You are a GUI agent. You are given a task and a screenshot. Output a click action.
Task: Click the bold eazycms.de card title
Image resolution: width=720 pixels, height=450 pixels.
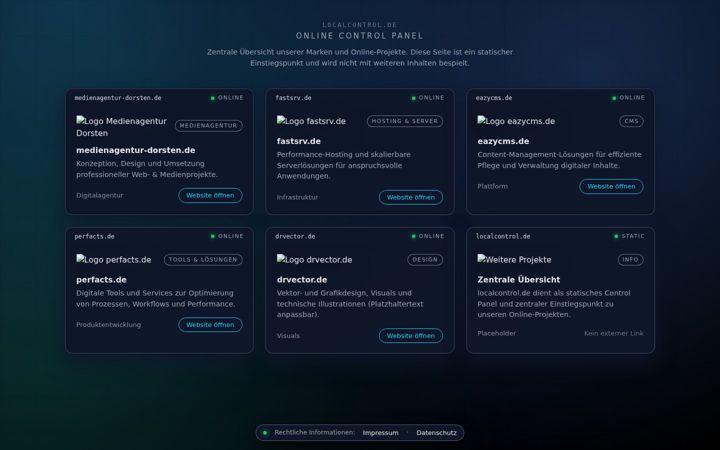point(503,141)
